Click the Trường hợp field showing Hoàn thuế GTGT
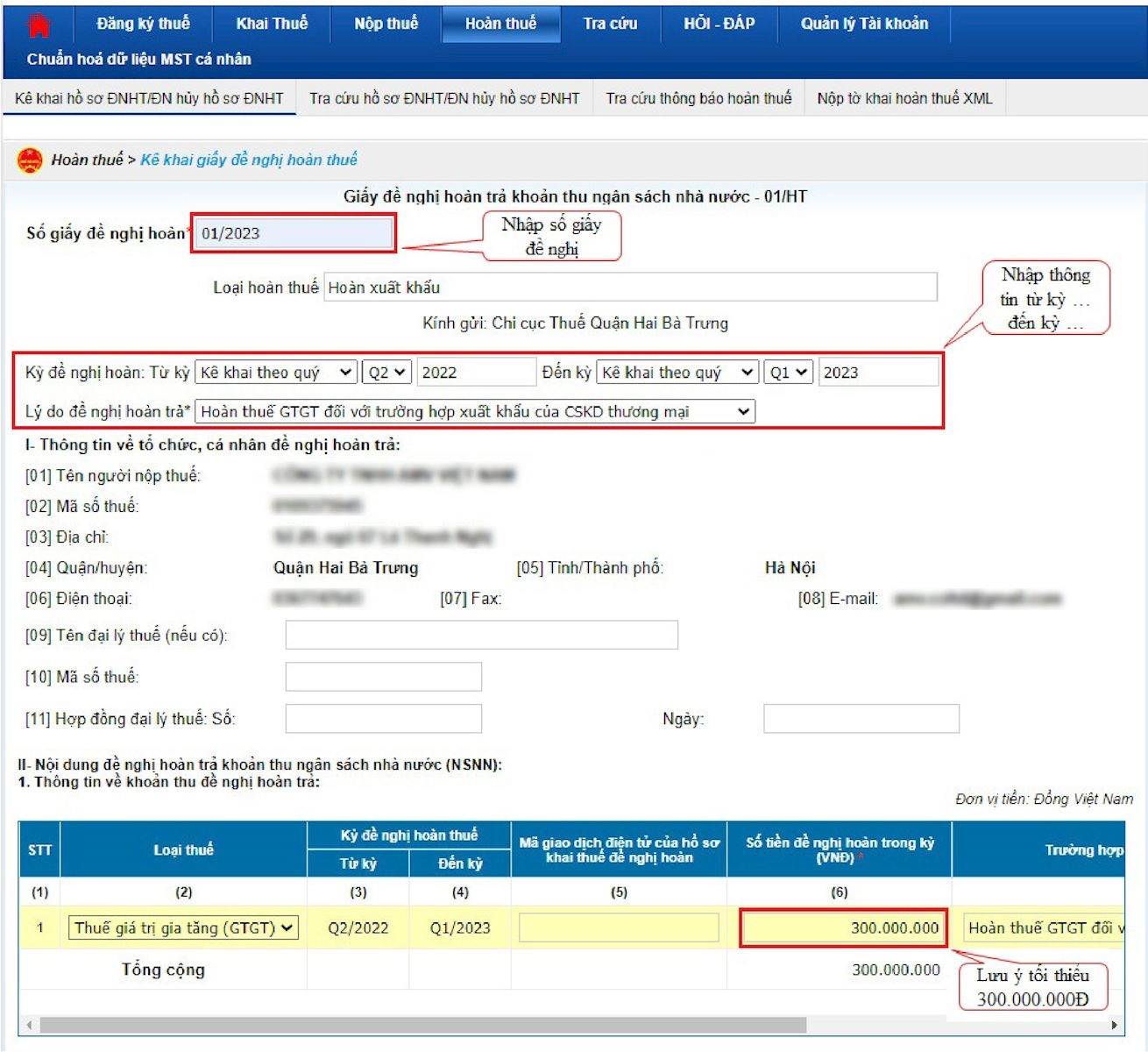This screenshot has width=1148, height=1052. (1043, 928)
